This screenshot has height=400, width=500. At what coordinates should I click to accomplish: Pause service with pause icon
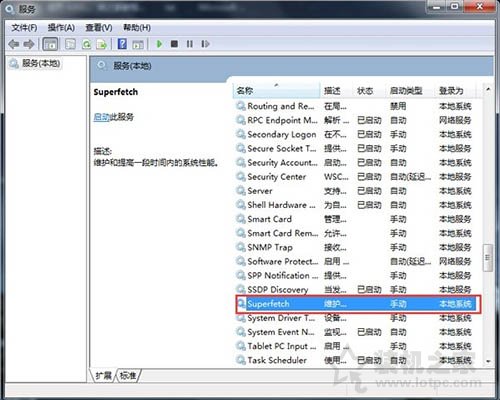190,44
